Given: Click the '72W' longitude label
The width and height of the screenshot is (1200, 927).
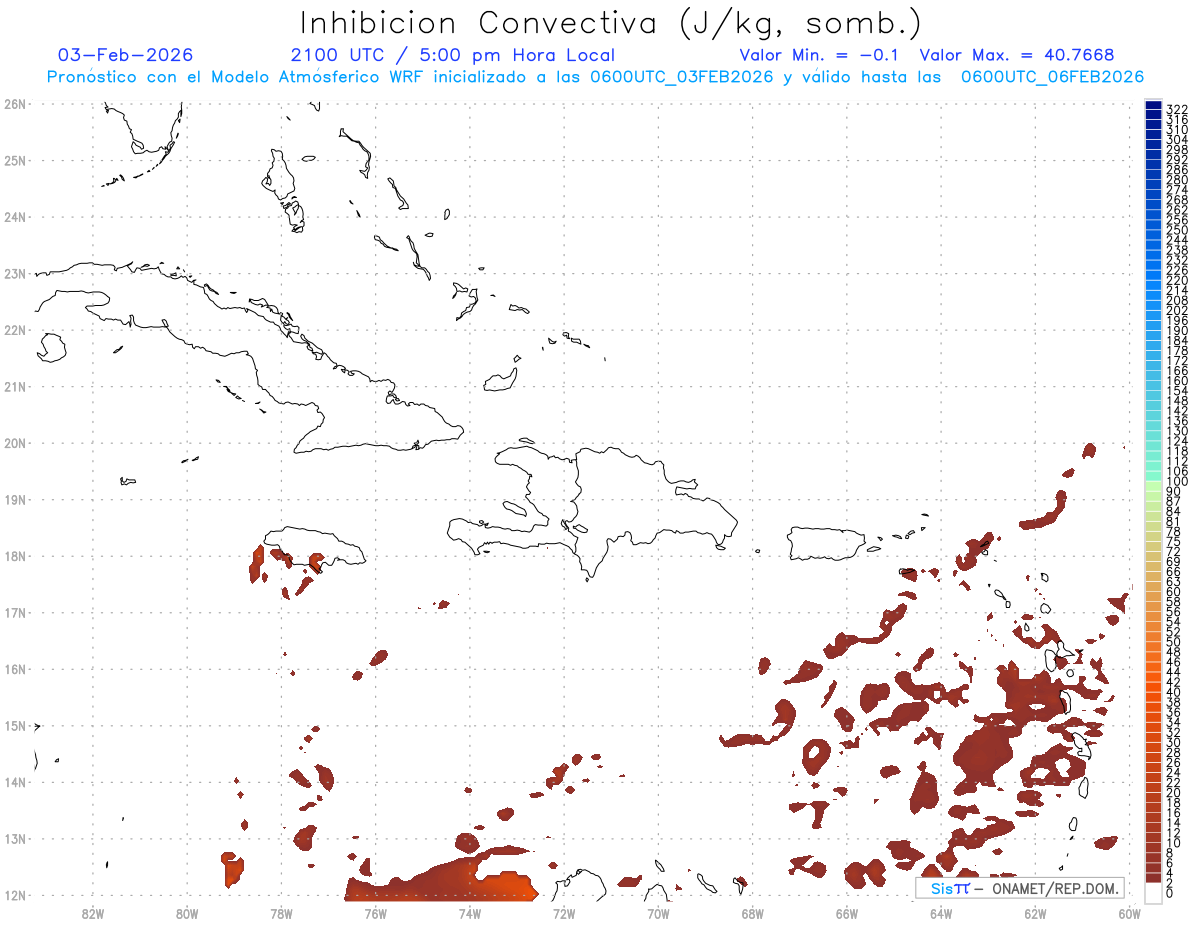Looking at the screenshot, I should [x=564, y=913].
